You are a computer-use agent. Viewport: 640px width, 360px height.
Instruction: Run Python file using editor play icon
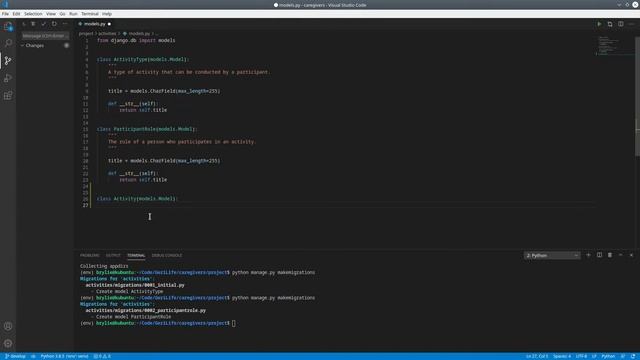pos(599,24)
